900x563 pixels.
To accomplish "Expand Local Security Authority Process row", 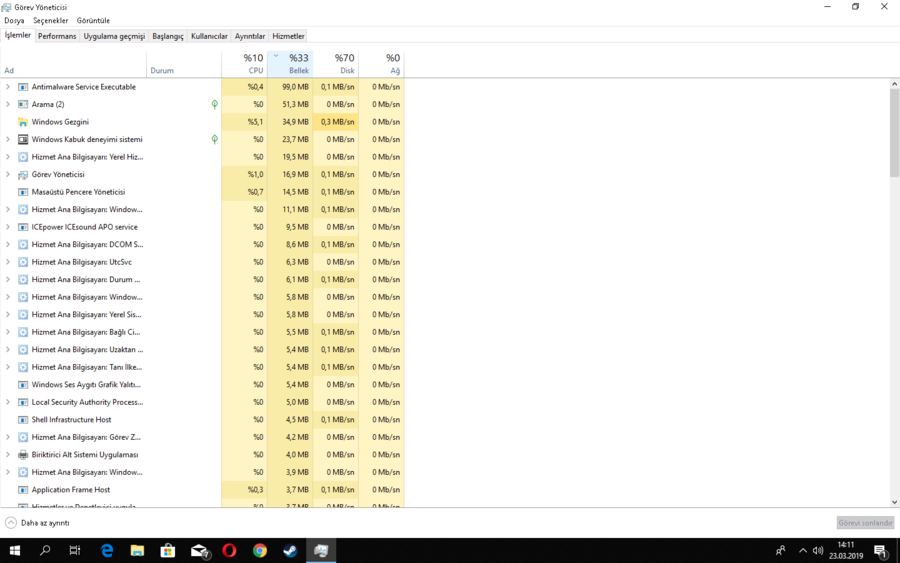I will 7,402.
